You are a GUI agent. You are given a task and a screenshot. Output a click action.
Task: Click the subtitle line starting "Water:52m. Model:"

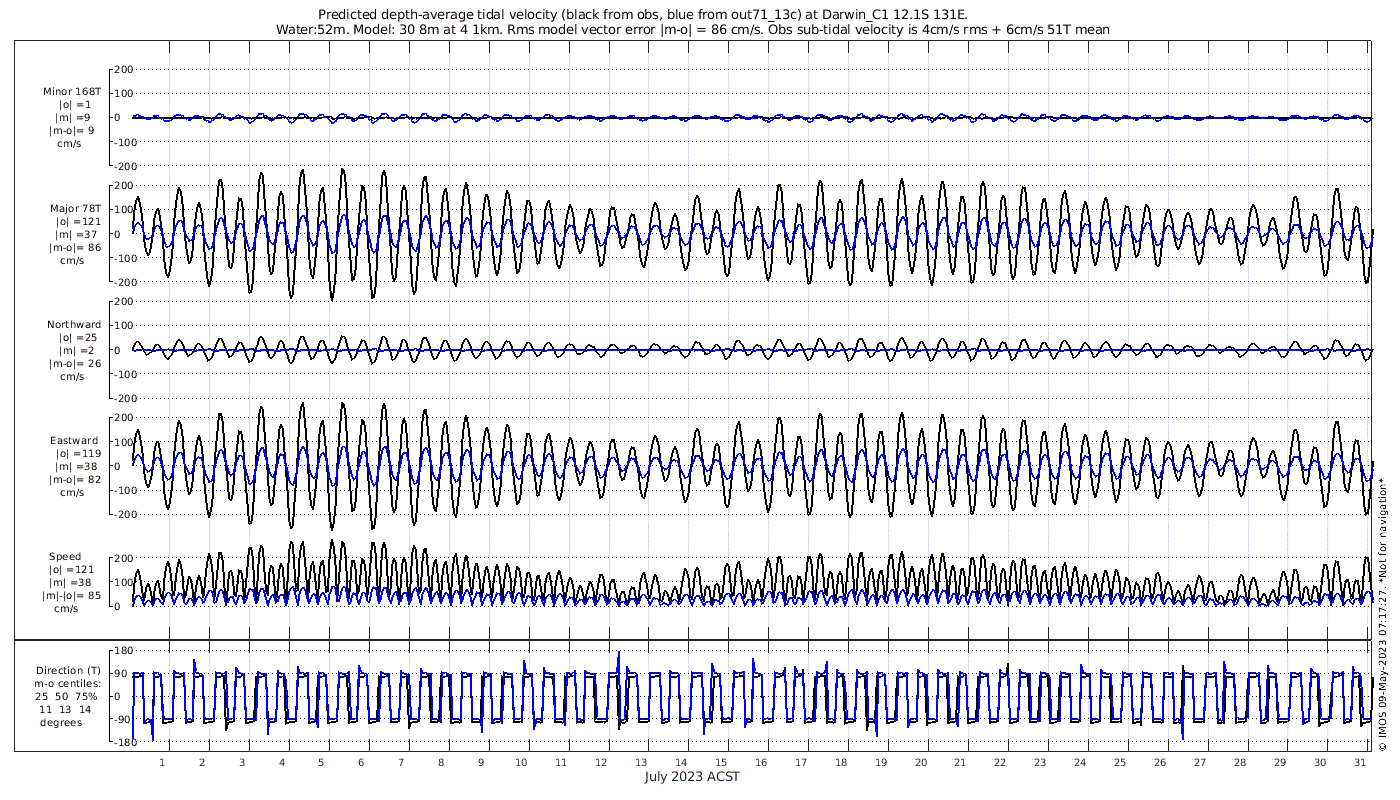pyautogui.click(x=692, y=30)
